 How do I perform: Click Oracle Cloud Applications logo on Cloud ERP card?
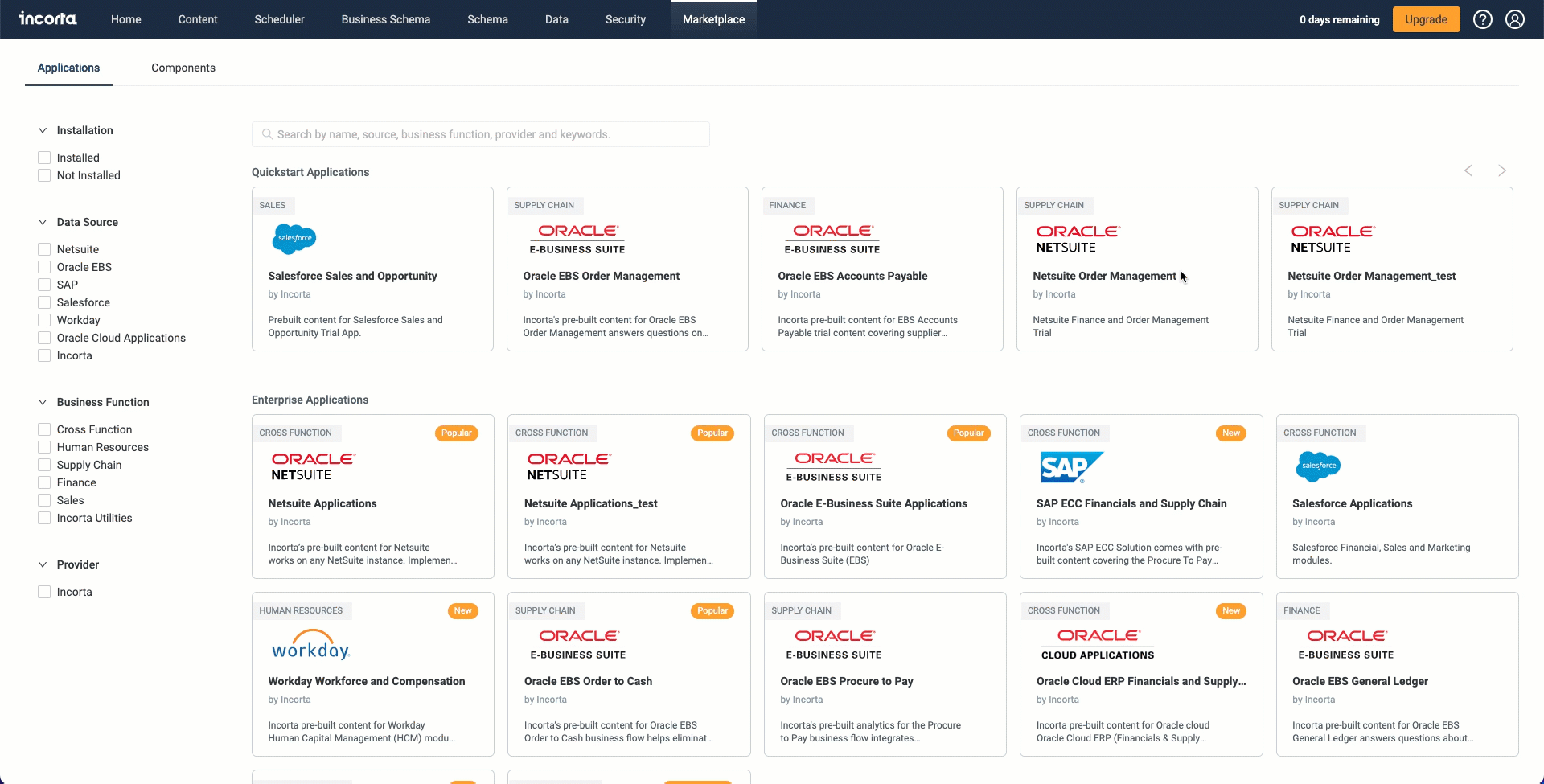pos(1098,644)
